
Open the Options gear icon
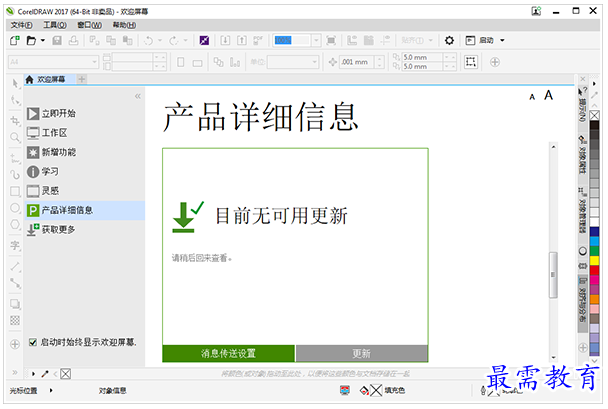click(449, 40)
